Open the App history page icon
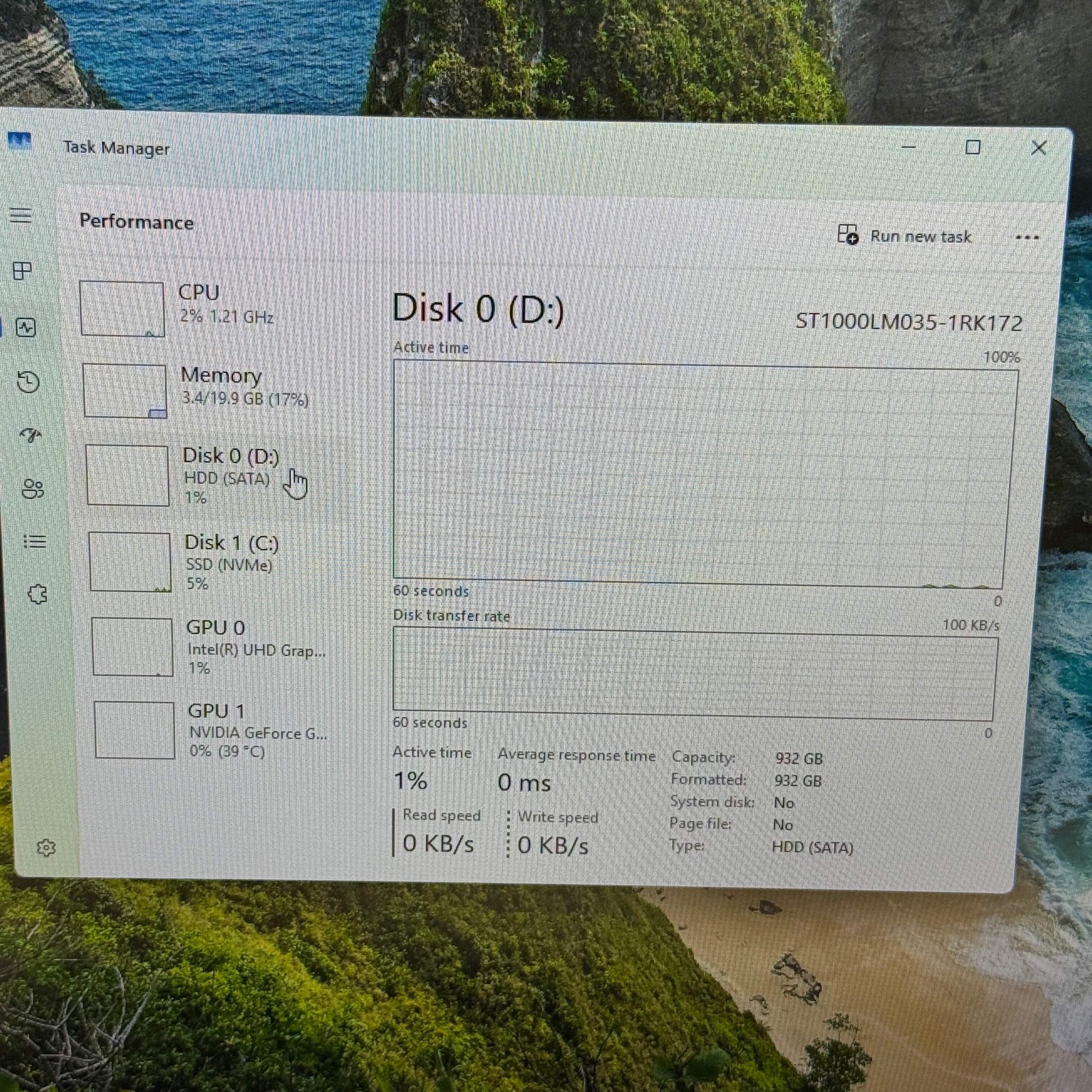Viewport: 1092px width, 1092px height. (x=28, y=382)
